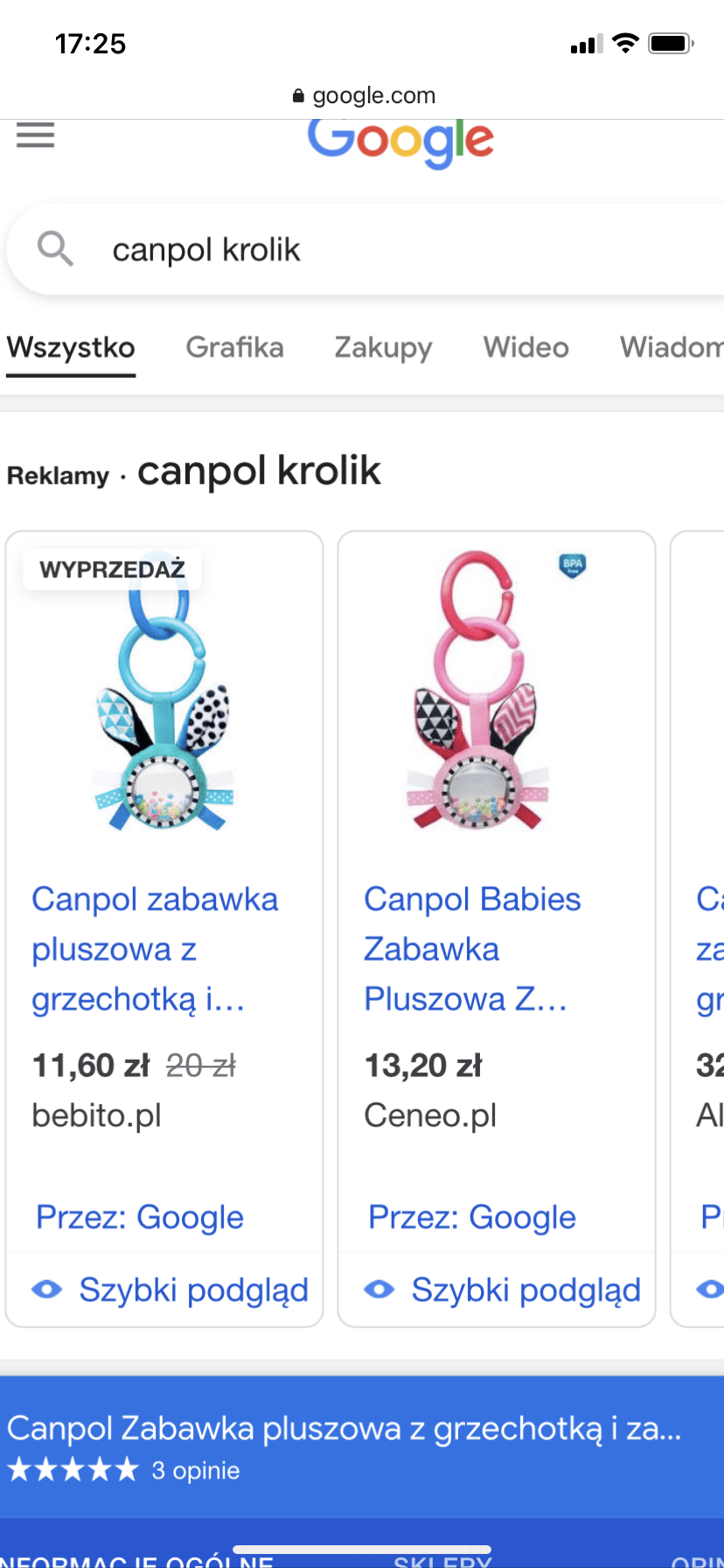
Task: Open the hamburger menu
Action: coord(35,135)
